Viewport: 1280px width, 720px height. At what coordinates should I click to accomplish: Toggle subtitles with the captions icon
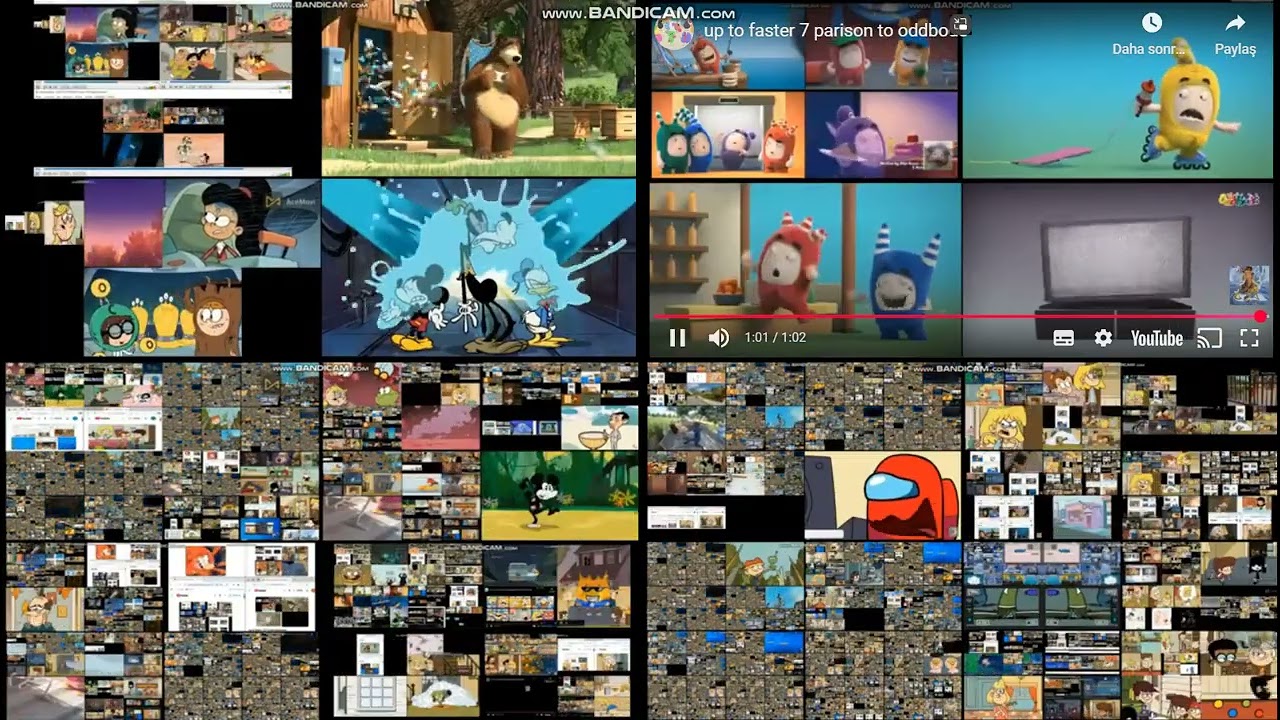point(1064,338)
